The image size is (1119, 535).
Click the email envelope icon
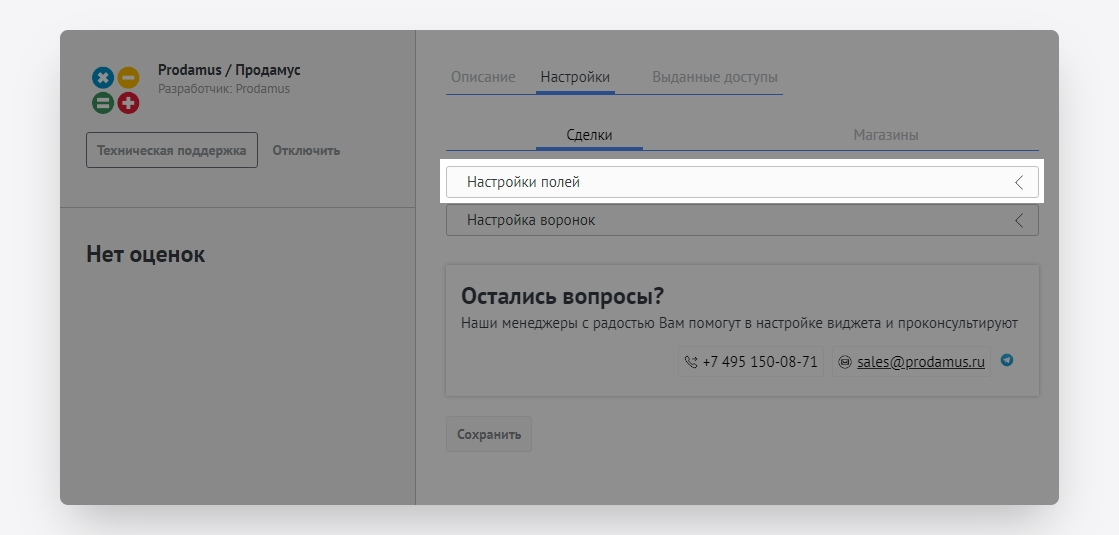coord(845,362)
